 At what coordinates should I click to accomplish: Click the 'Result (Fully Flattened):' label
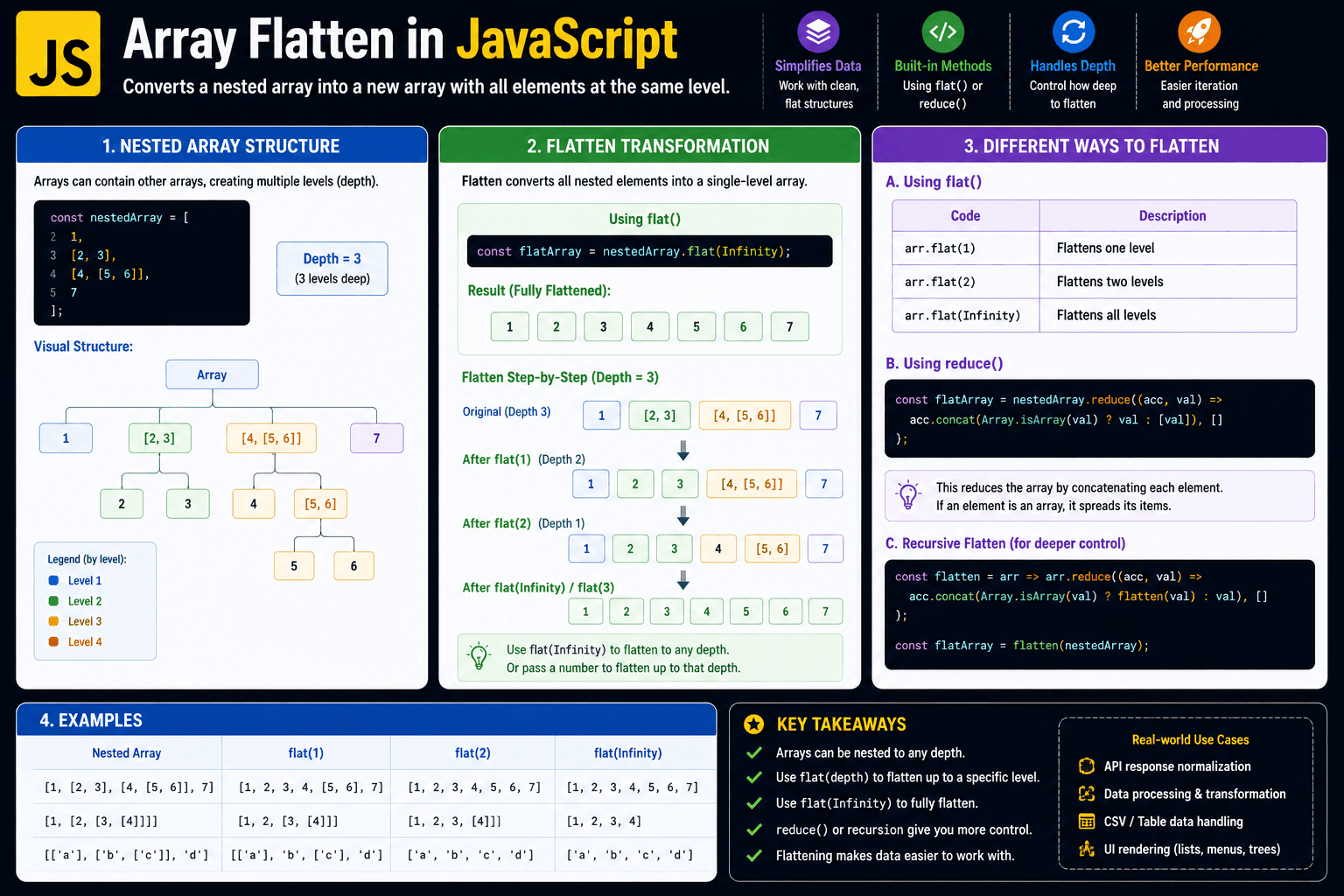click(x=539, y=290)
